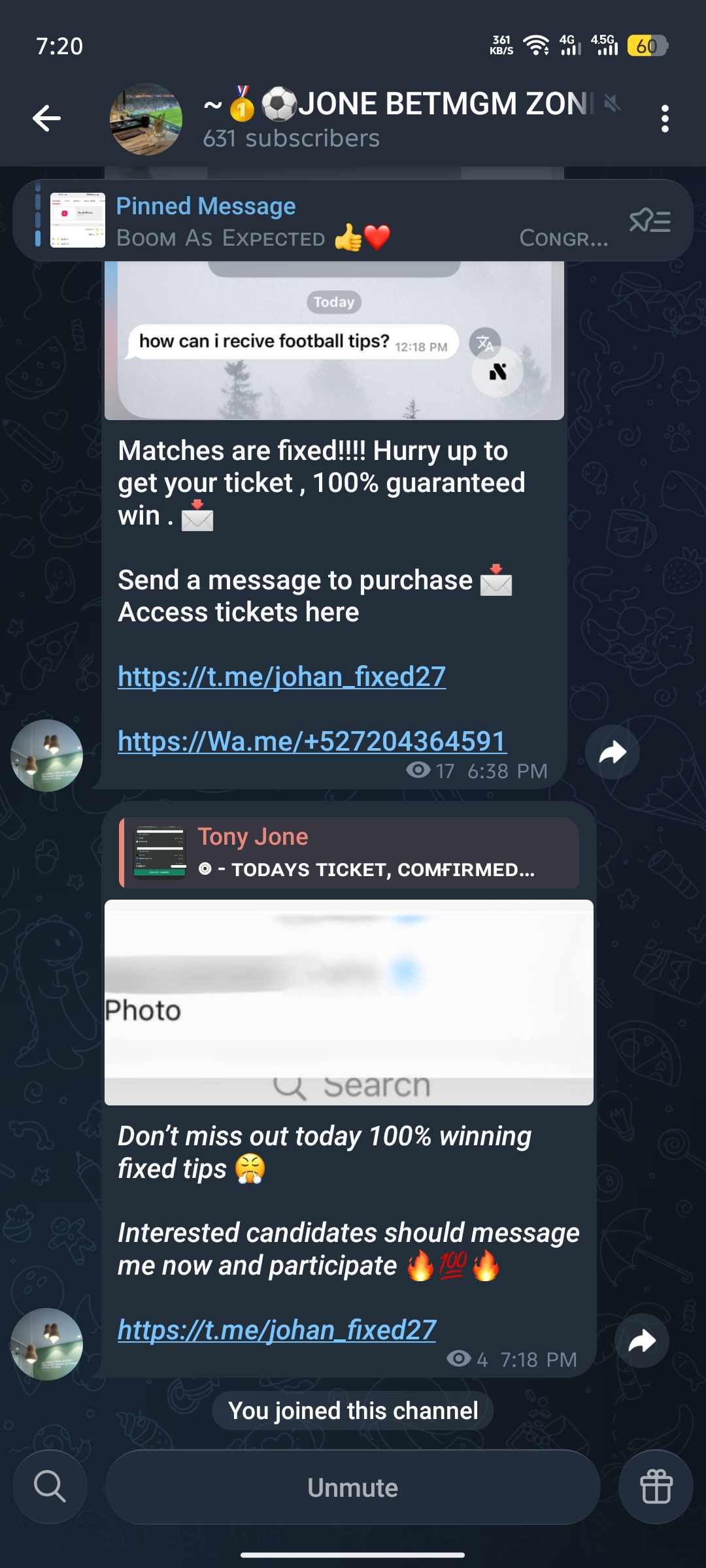This screenshot has height=1568, width=706.
Task: Tap the pinned message thumbnail image
Action: (78, 220)
